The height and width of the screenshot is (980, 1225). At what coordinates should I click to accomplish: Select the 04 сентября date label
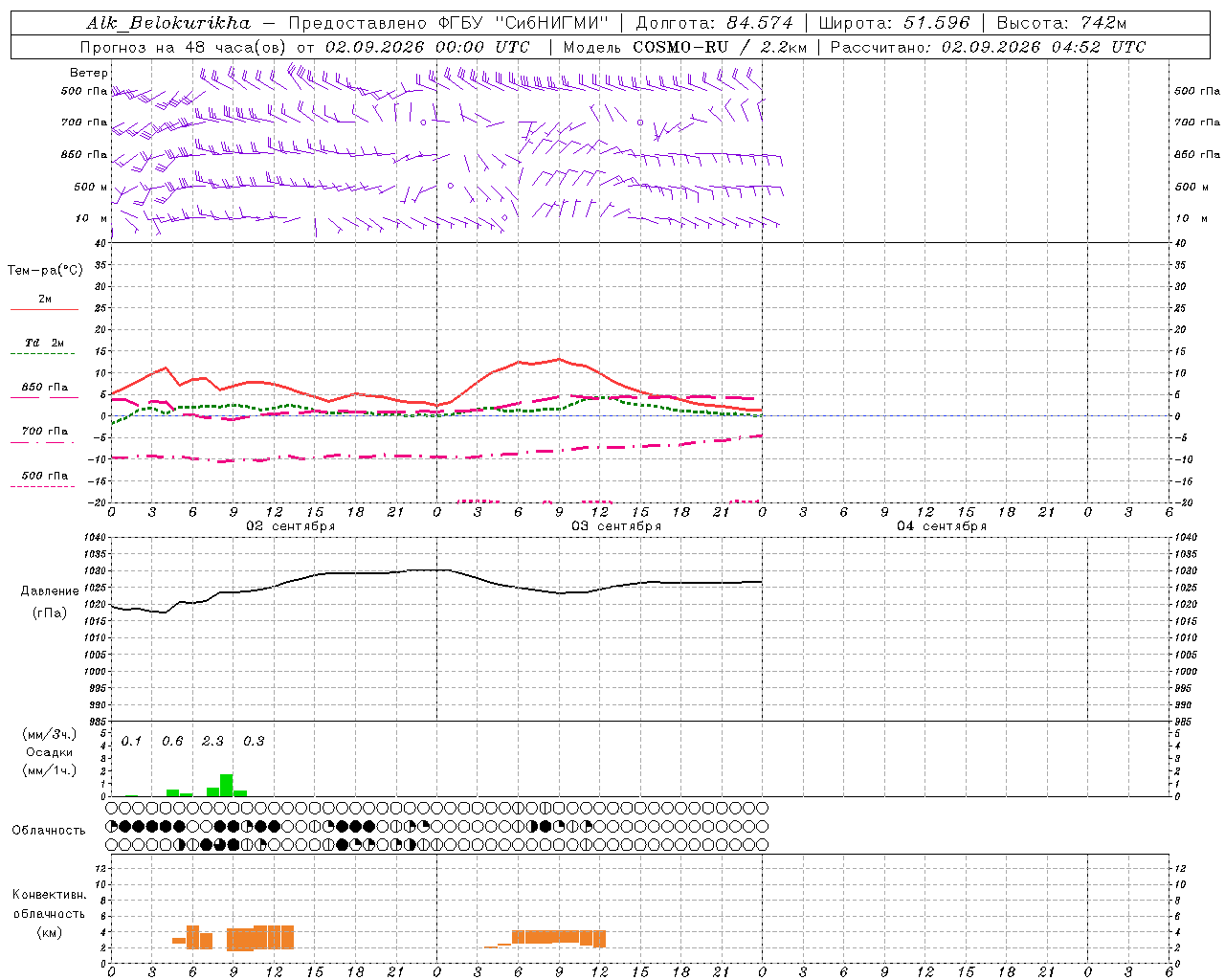(x=942, y=526)
